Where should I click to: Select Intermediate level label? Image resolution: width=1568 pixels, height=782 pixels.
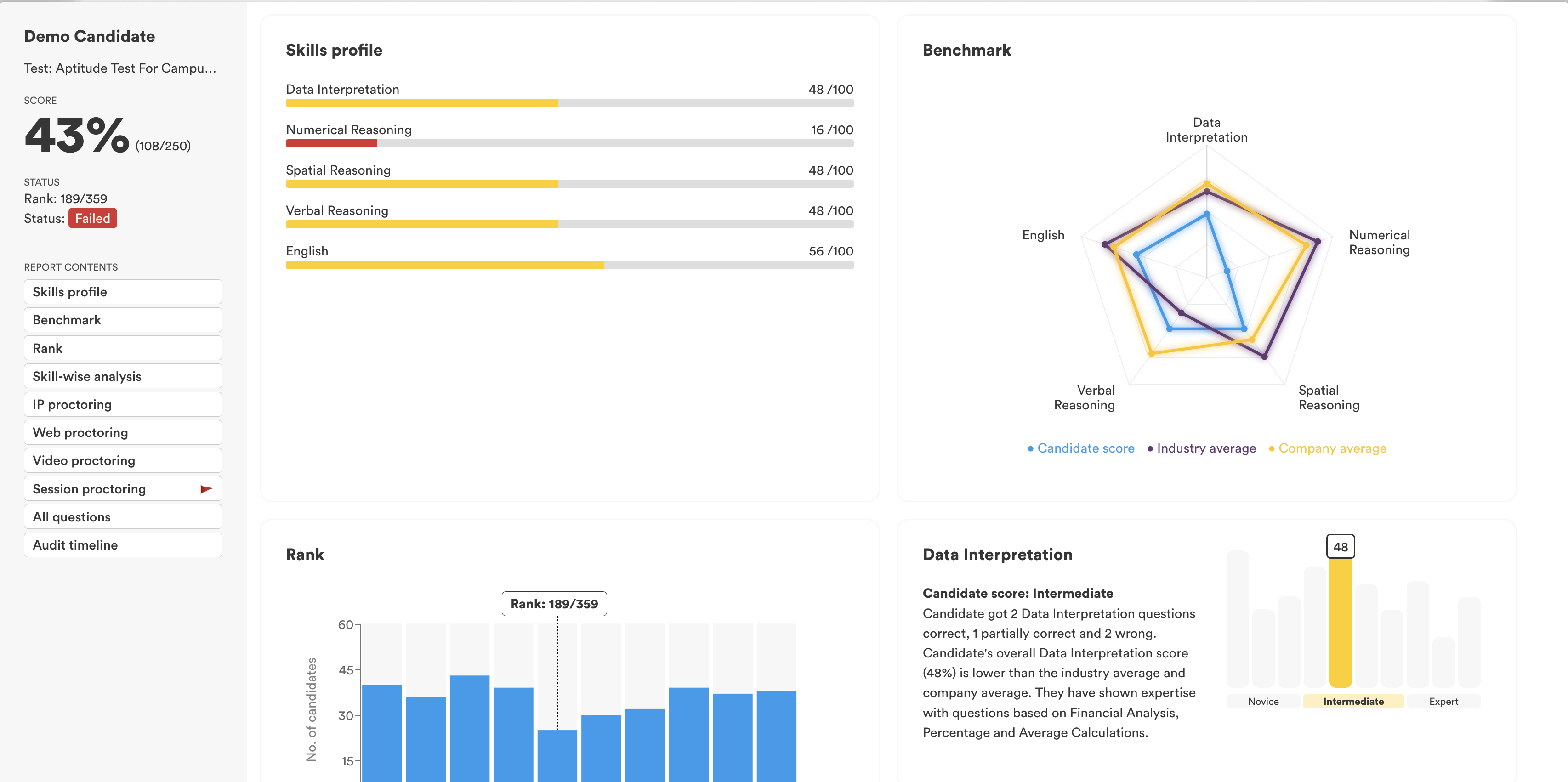click(x=1353, y=701)
